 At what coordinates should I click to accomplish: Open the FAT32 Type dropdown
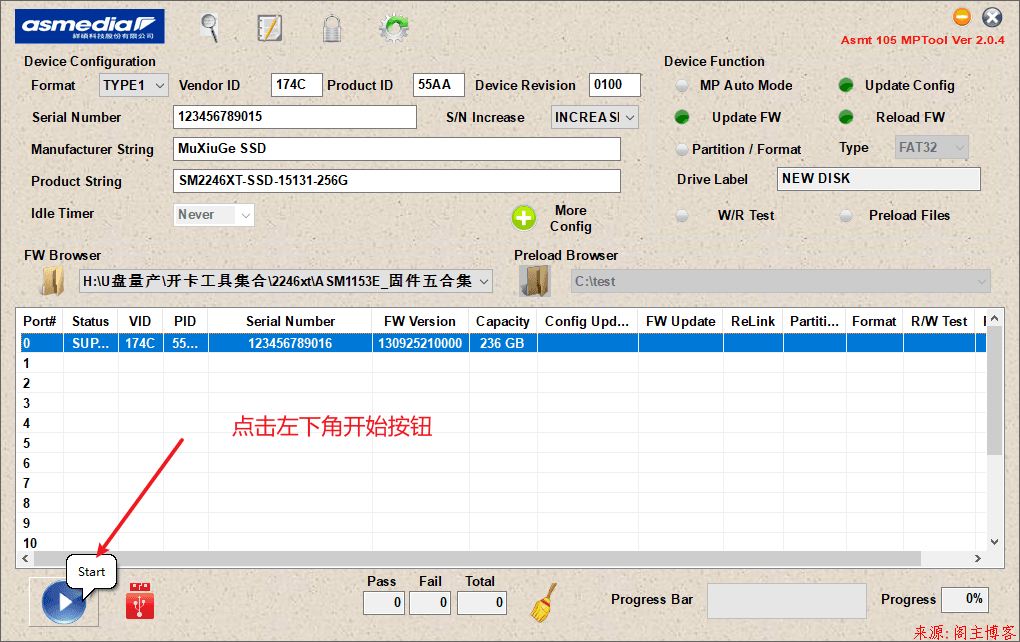[x=932, y=148]
